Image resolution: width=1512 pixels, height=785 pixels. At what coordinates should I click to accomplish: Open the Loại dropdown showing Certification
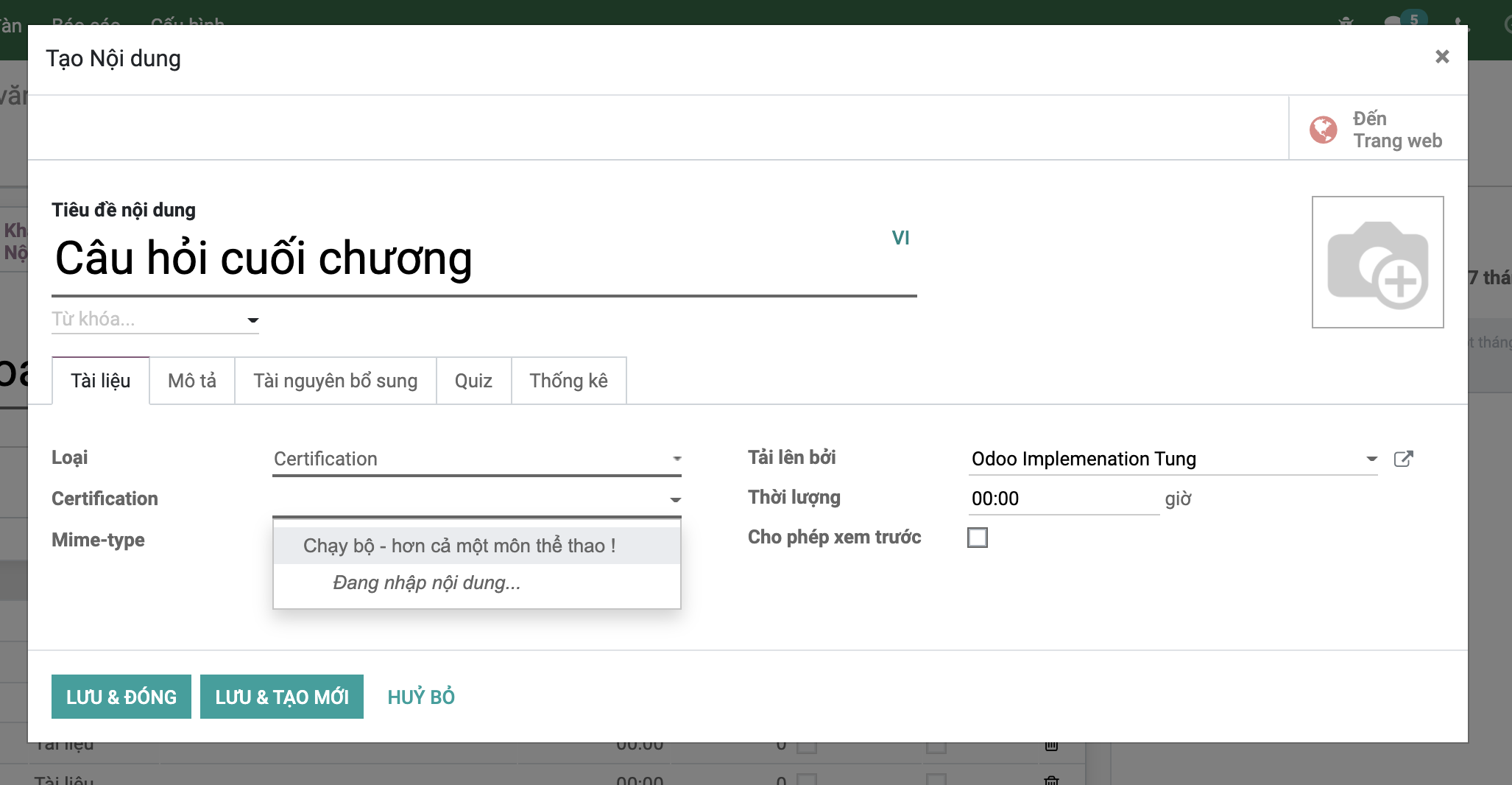point(475,458)
